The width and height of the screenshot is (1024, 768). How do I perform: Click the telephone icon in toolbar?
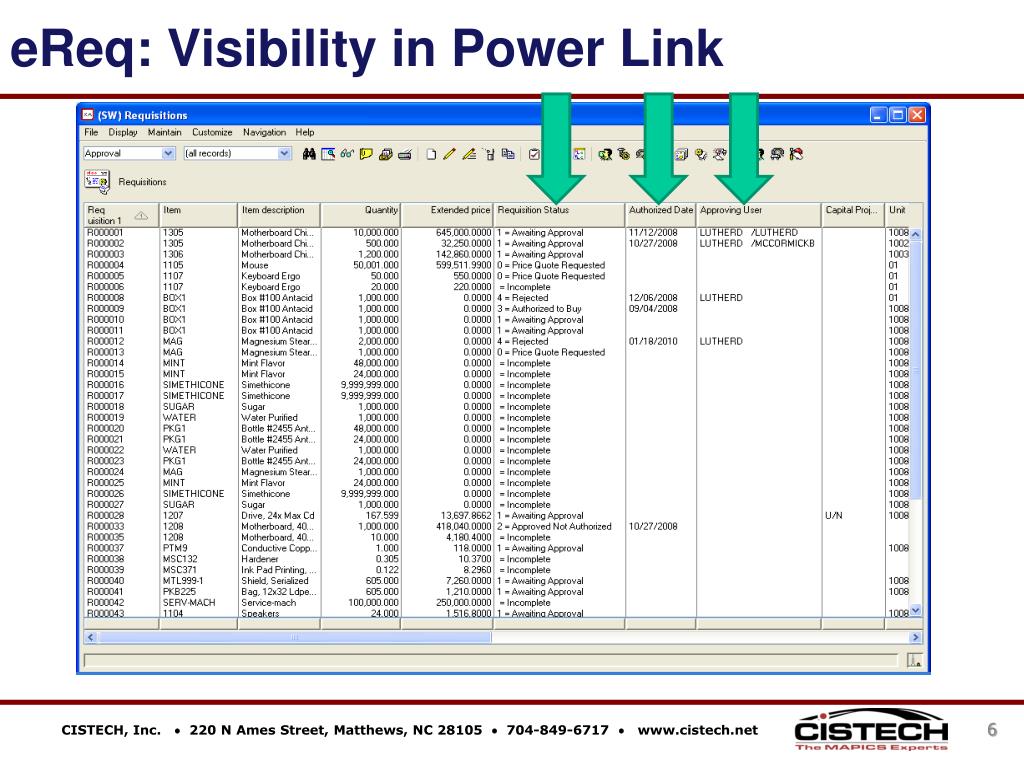720,154
